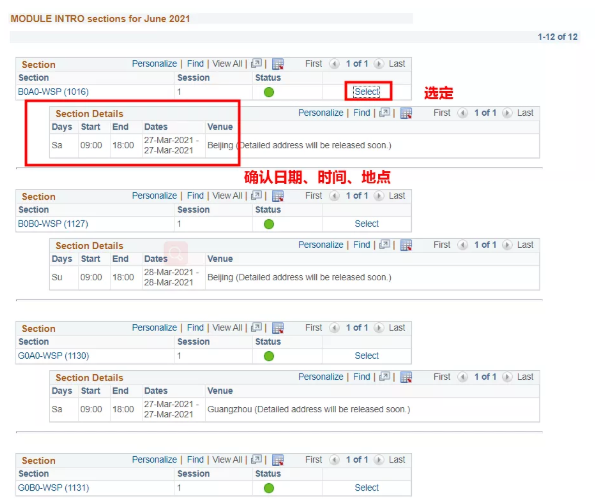
Task: Click the previous arrow in the 28-Mar Beijing Section Details
Action: click(x=462, y=245)
